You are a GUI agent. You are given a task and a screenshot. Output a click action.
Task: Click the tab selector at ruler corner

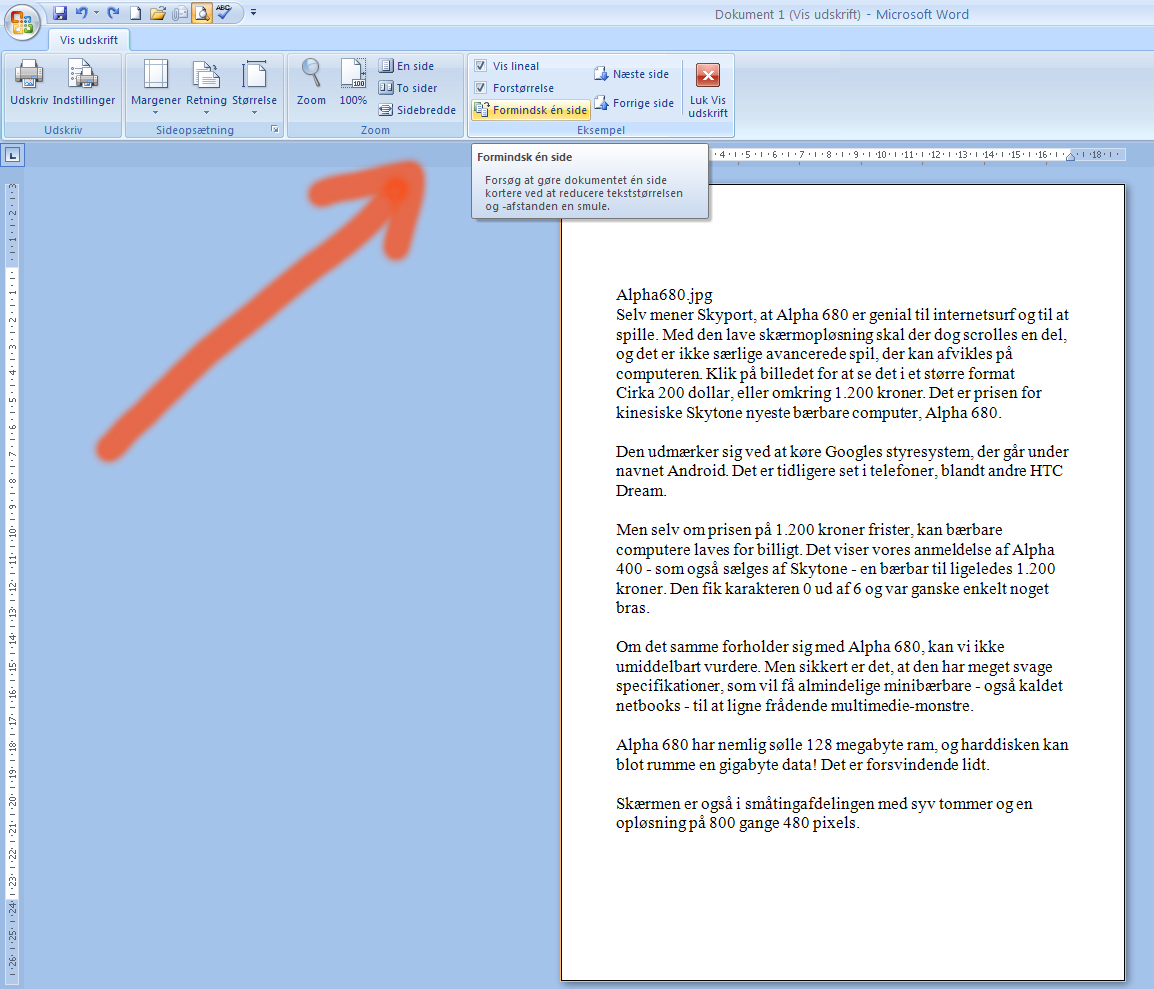[x=12, y=155]
